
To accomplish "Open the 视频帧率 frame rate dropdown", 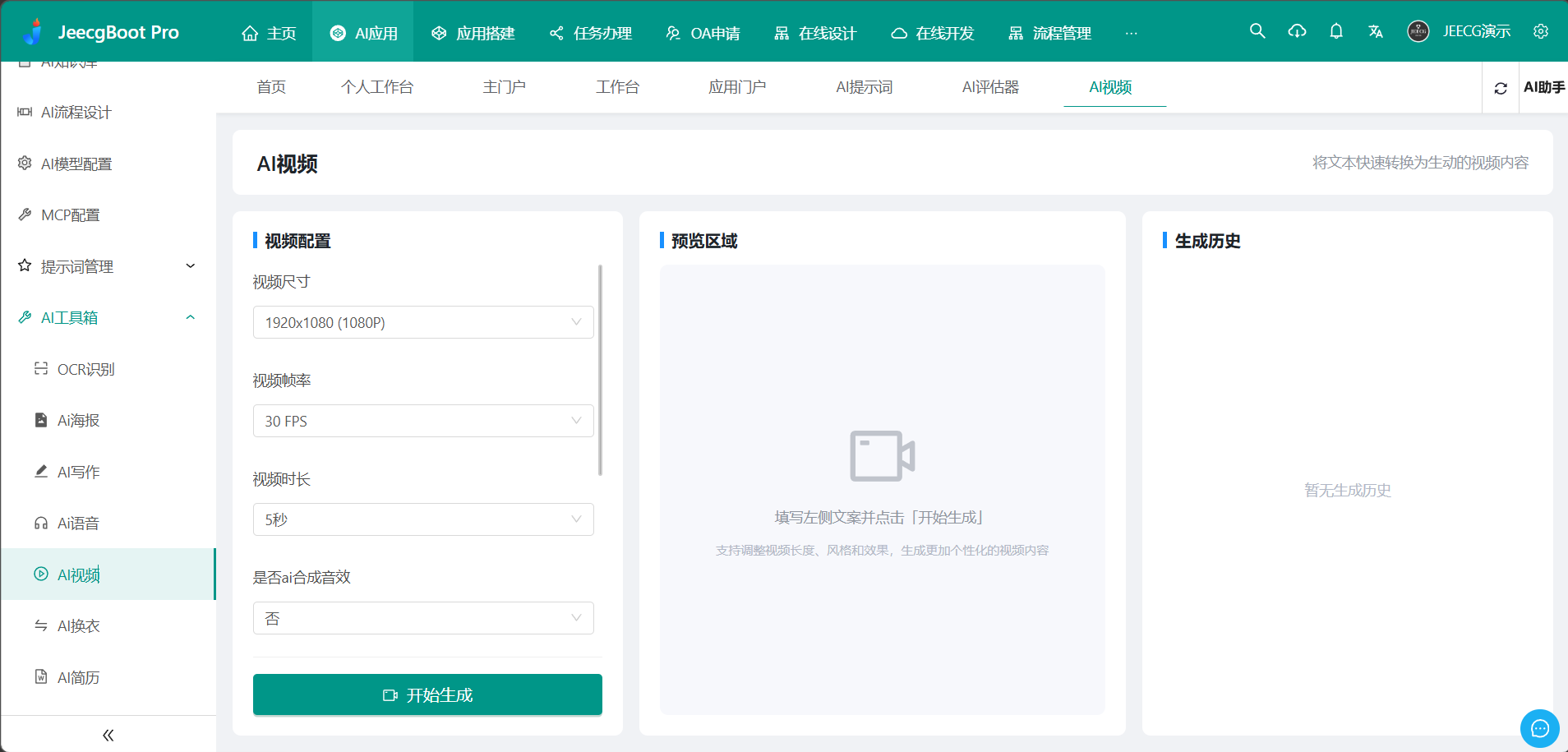I will click(x=422, y=420).
